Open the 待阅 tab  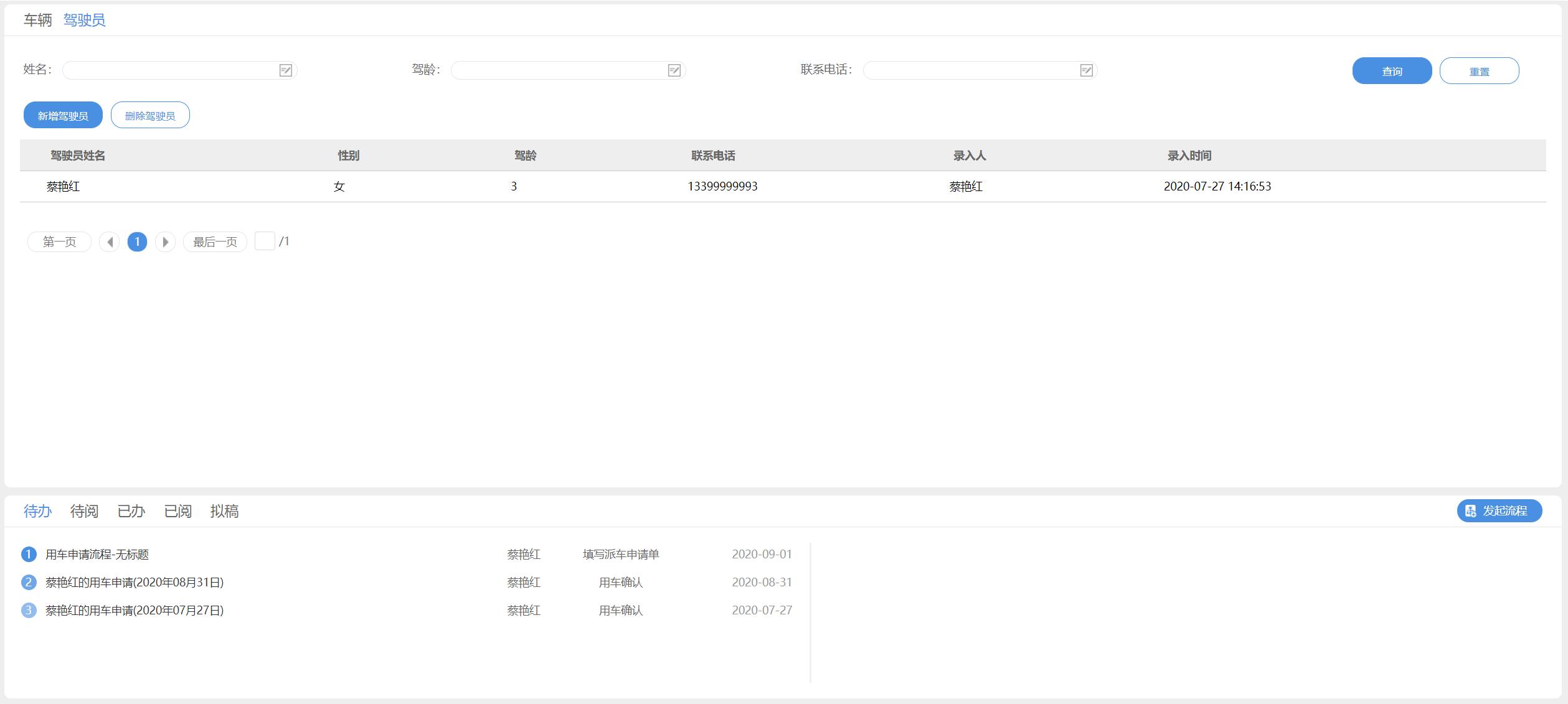click(x=84, y=511)
